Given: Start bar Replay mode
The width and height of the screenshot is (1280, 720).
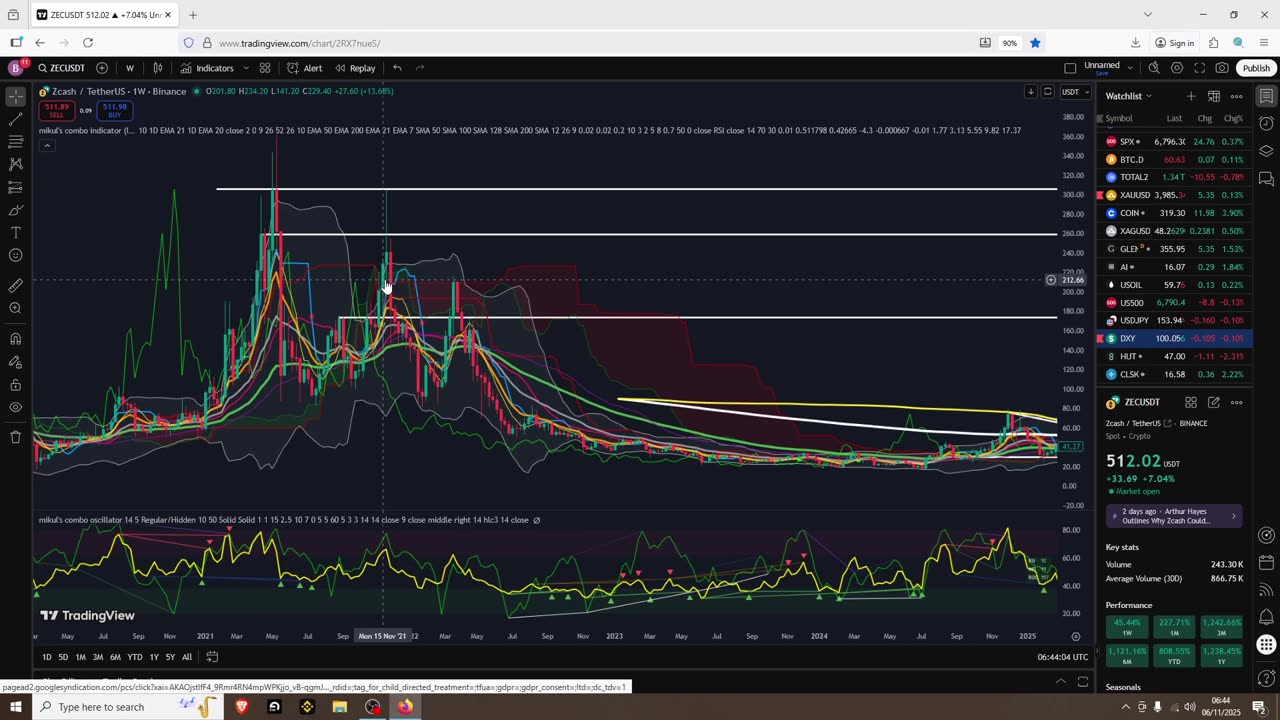Looking at the screenshot, I should point(355,68).
